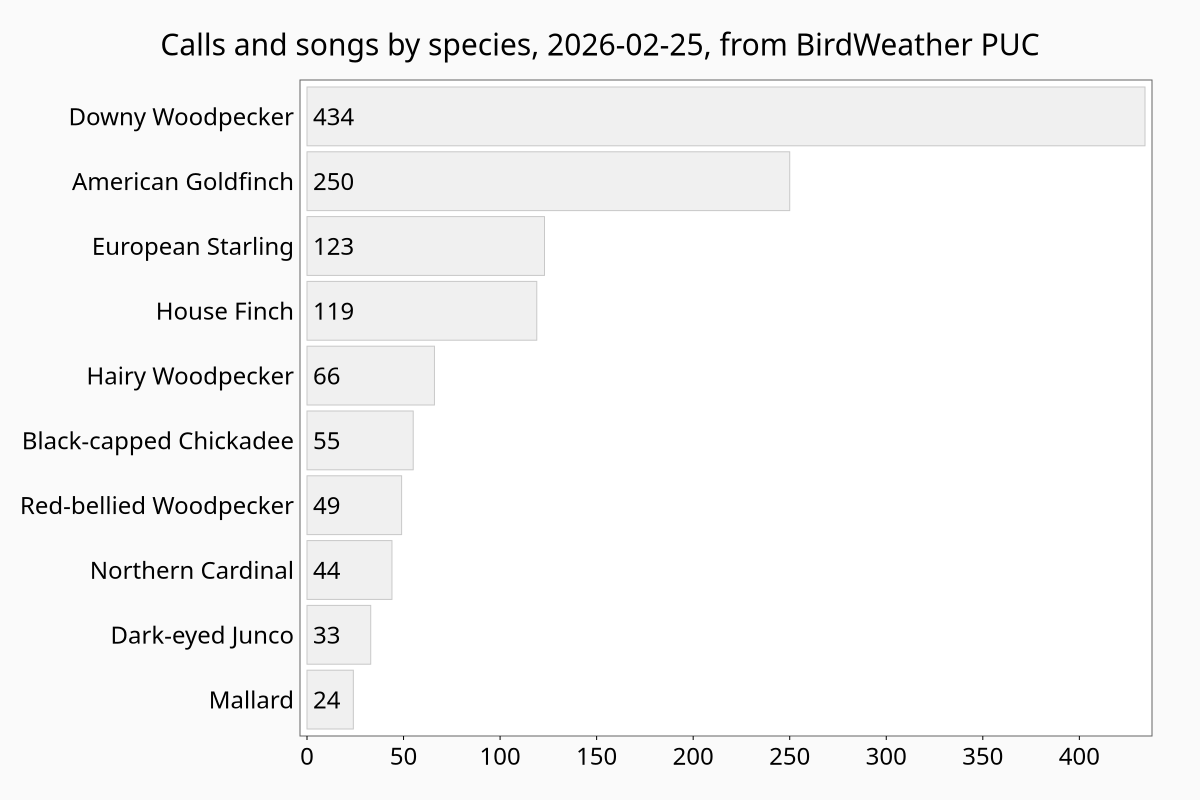Select the 300 x-axis tick label
This screenshot has height=800, width=1200.
(x=887, y=756)
